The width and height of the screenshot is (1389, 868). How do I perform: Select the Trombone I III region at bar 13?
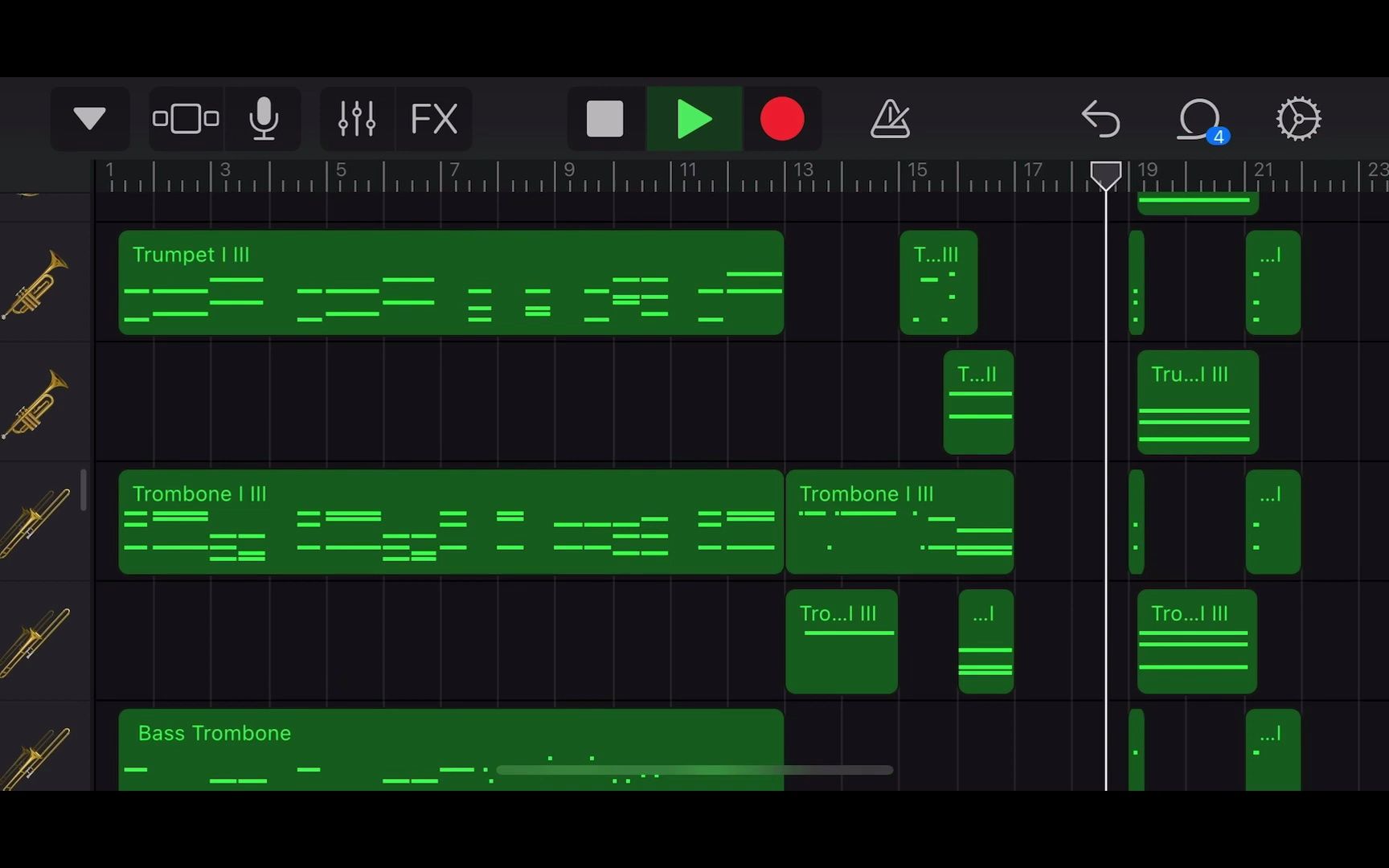click(899, 522)
